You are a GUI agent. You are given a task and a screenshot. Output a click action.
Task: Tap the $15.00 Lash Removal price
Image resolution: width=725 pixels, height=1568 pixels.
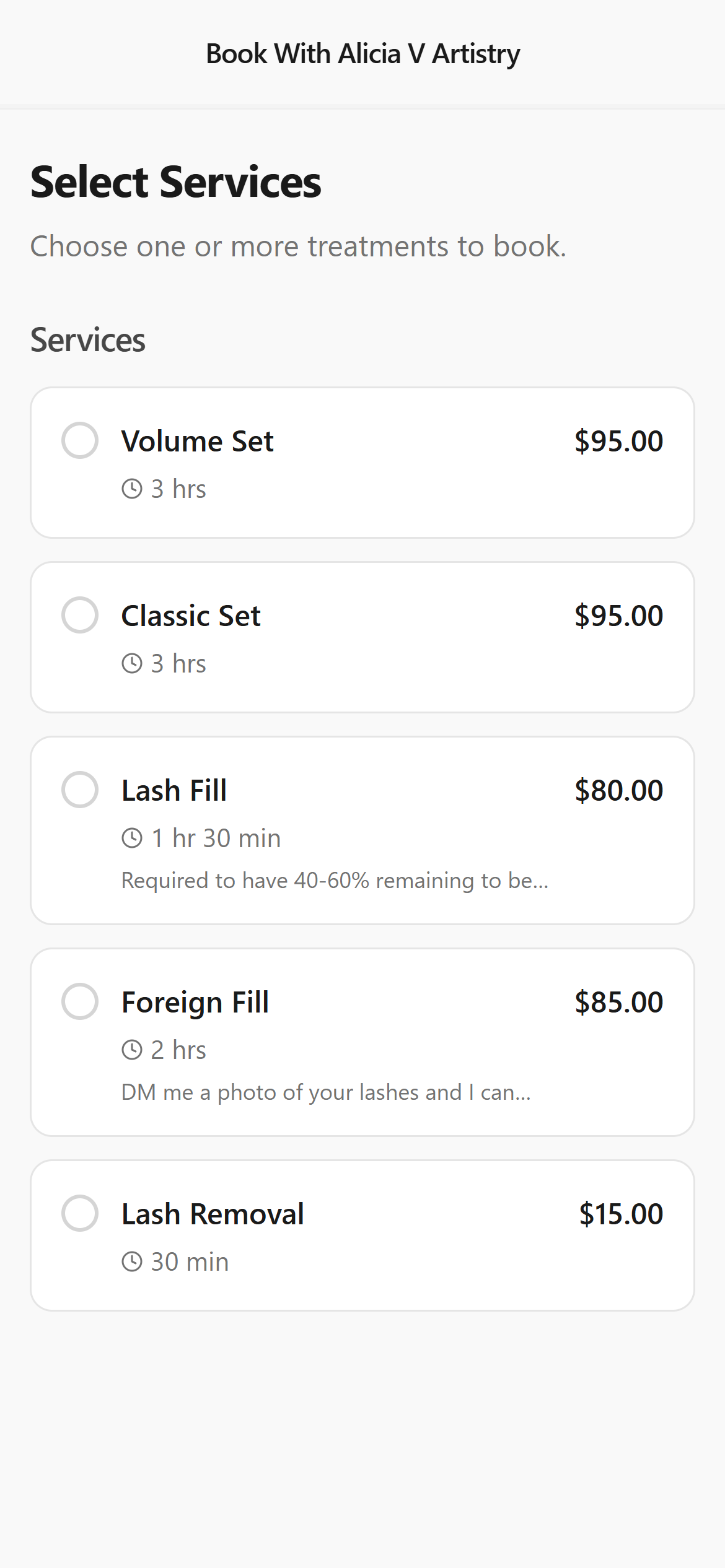pos(621,1214)
